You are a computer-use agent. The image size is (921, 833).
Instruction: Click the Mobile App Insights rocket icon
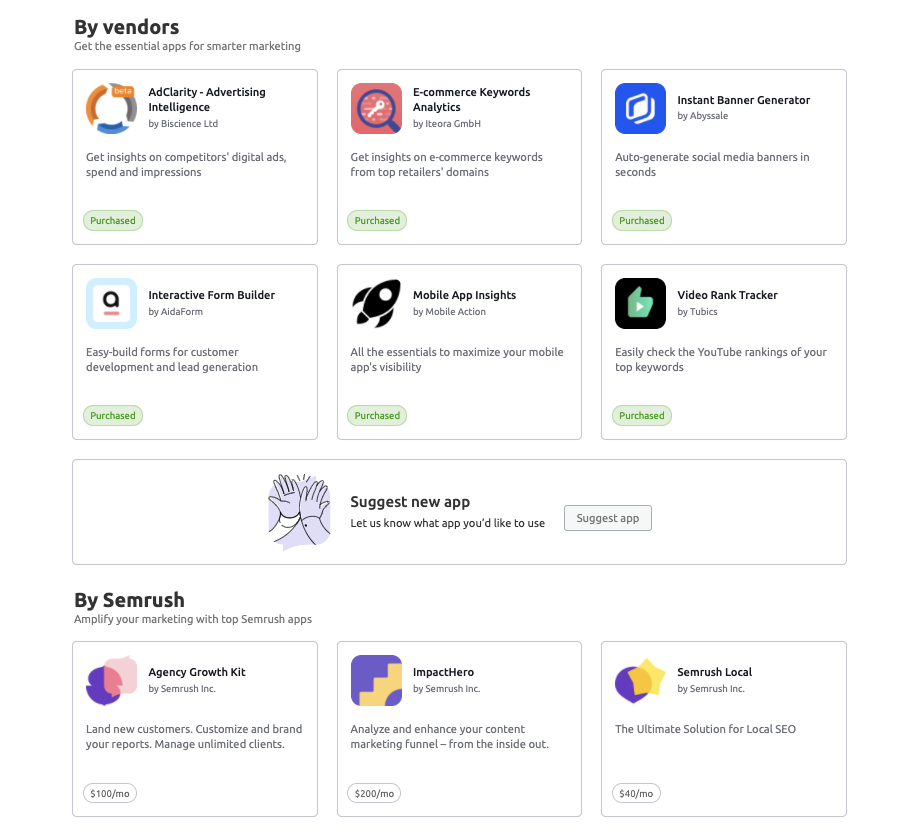pos(376,303)
